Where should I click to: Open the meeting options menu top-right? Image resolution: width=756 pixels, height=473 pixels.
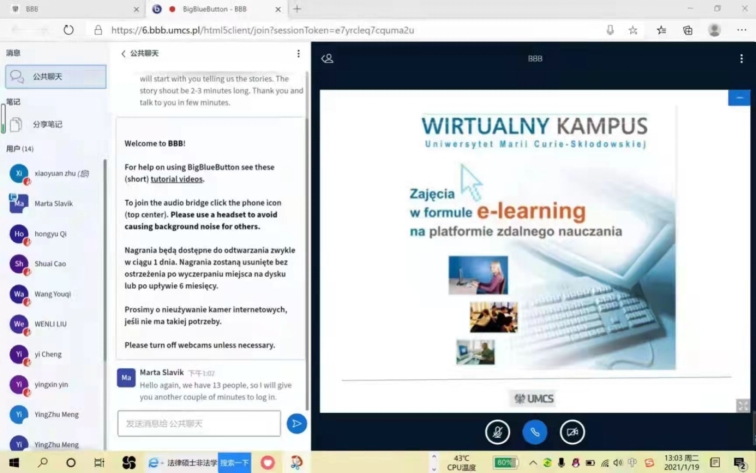[742, 58]
